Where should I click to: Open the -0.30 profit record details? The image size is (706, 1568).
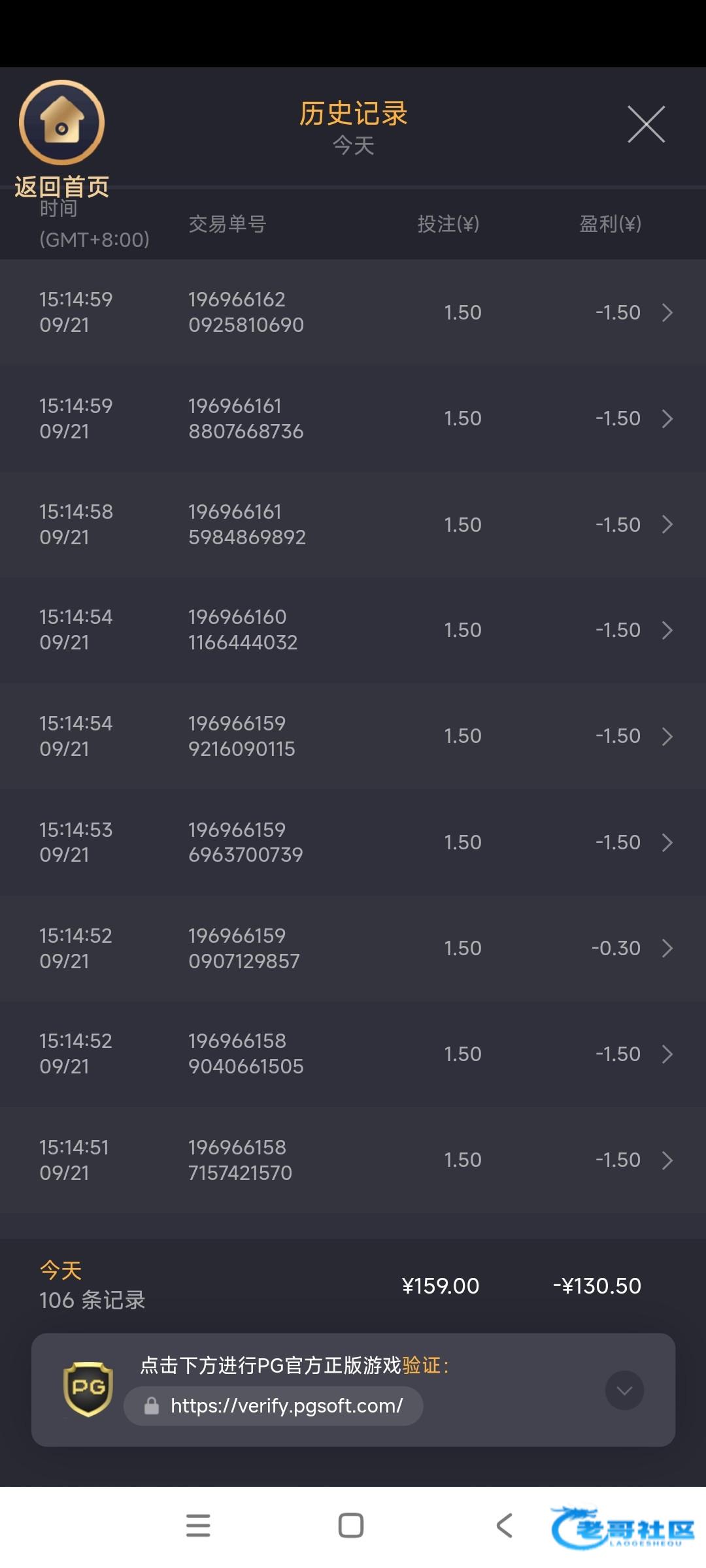667,949
